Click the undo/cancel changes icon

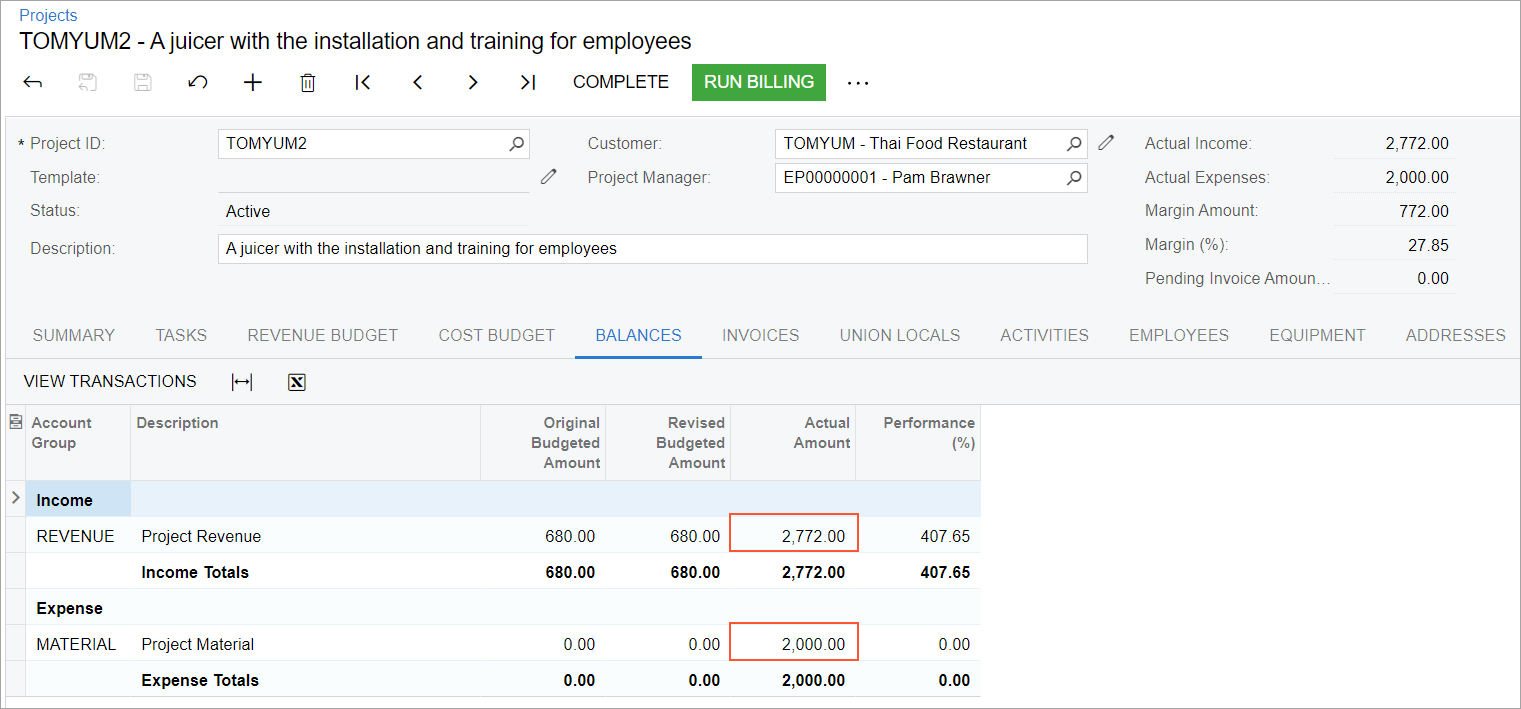tap(198, 82)
